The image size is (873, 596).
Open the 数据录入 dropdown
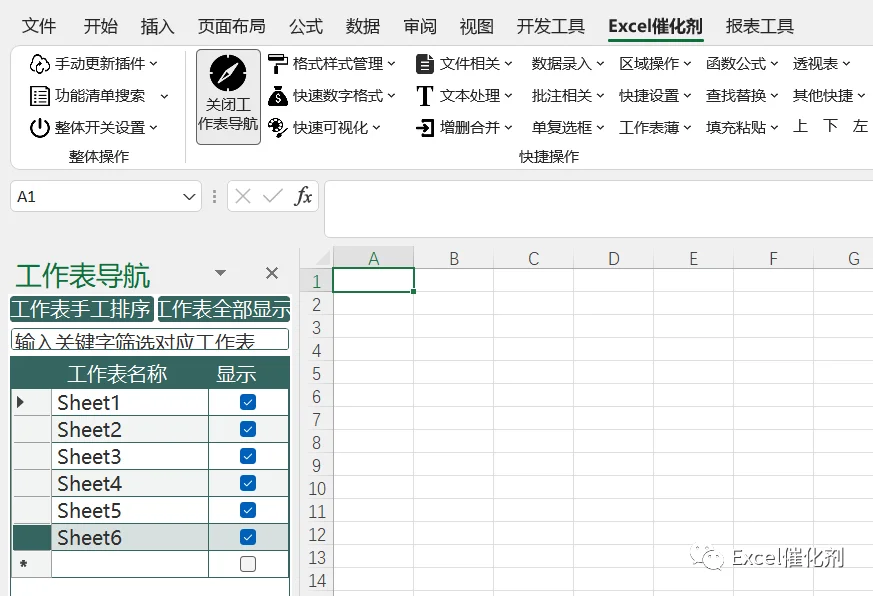pyautogui.click(x=567, y=64)
